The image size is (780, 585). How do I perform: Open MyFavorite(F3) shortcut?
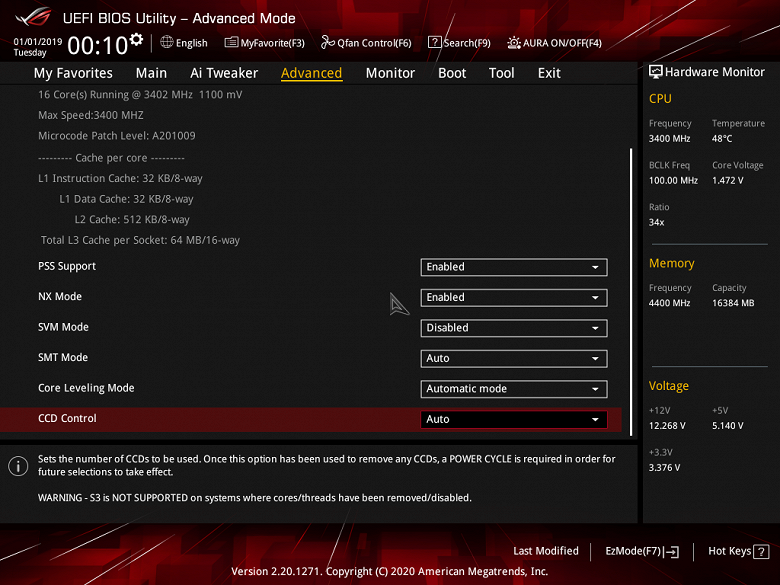point(265,43)
